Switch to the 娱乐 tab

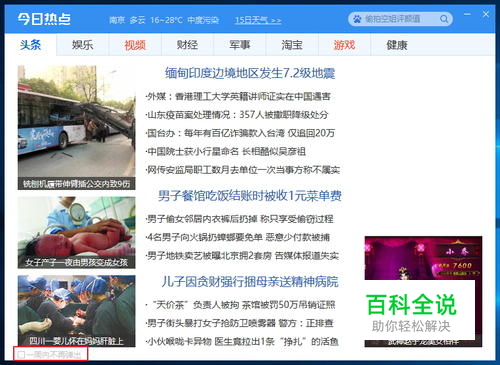(82, 45)
